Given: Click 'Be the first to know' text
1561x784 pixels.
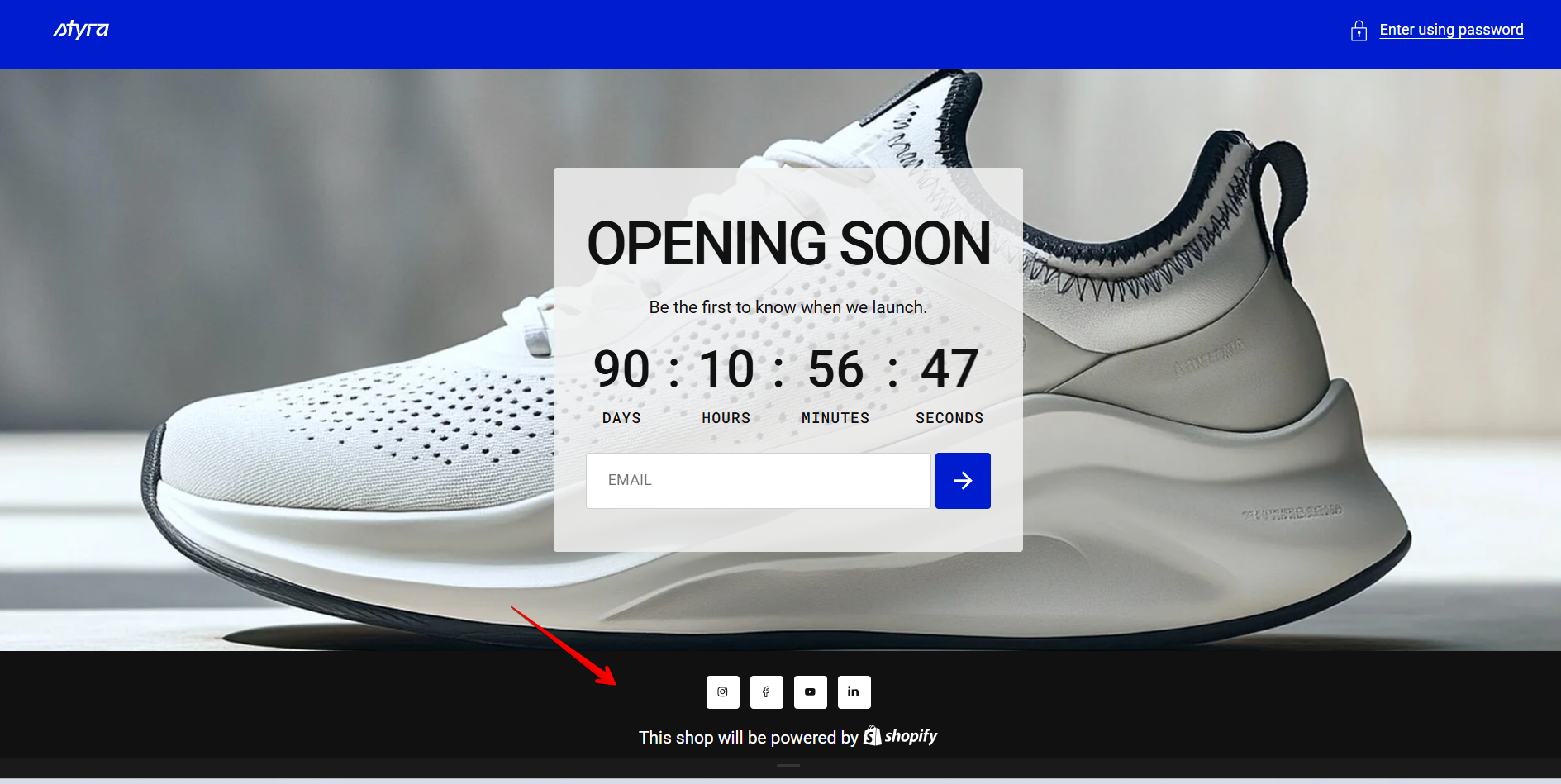Looking at the screenshot, I should 788,307.
